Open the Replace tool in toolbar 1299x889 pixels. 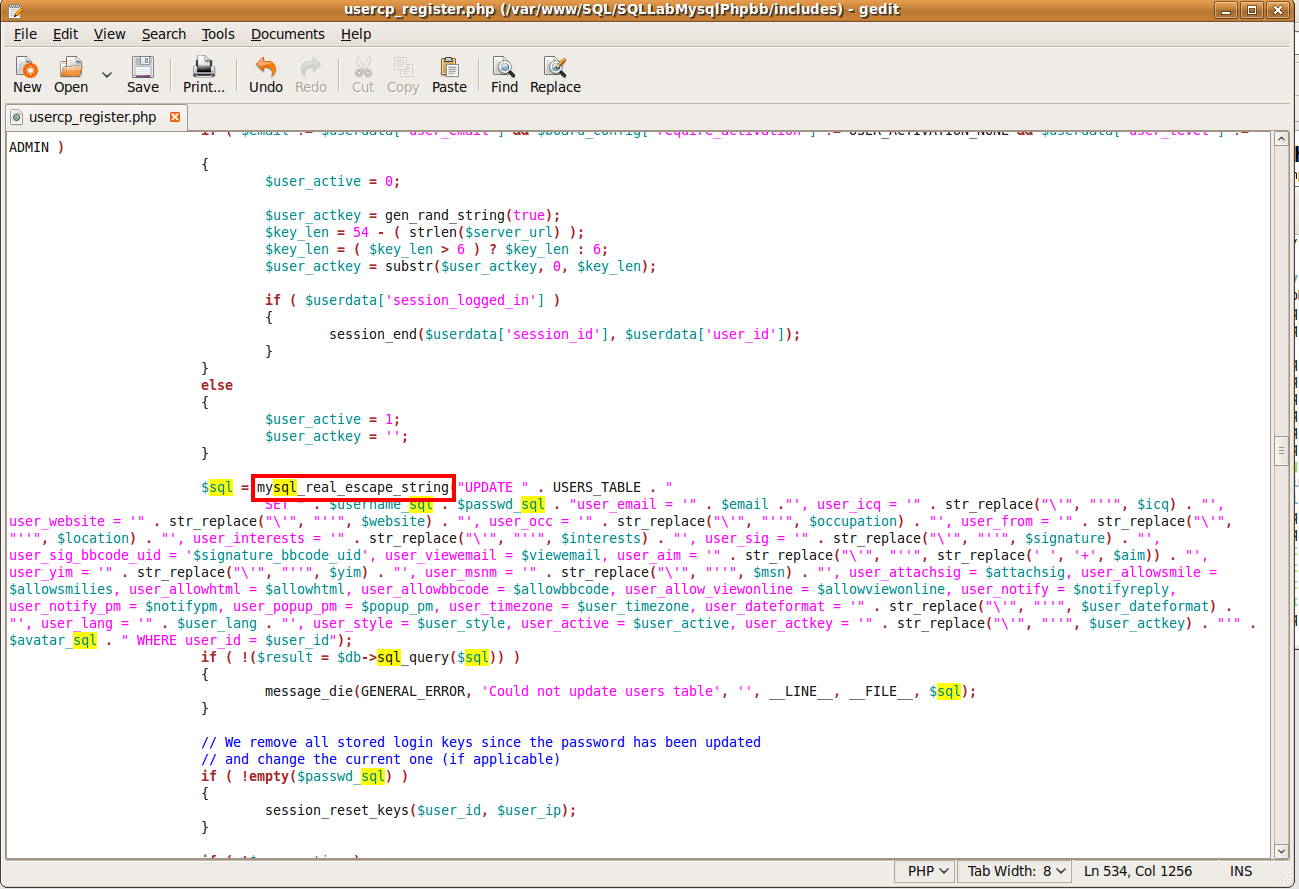click(555, 75)
